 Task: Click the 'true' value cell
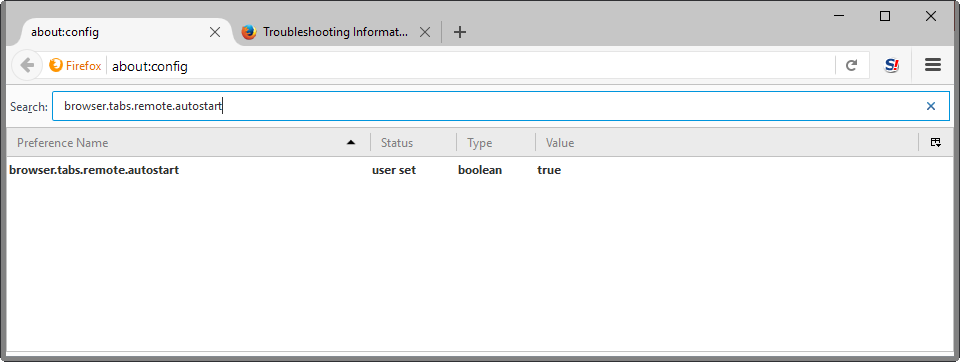click(x=549, y=170)
